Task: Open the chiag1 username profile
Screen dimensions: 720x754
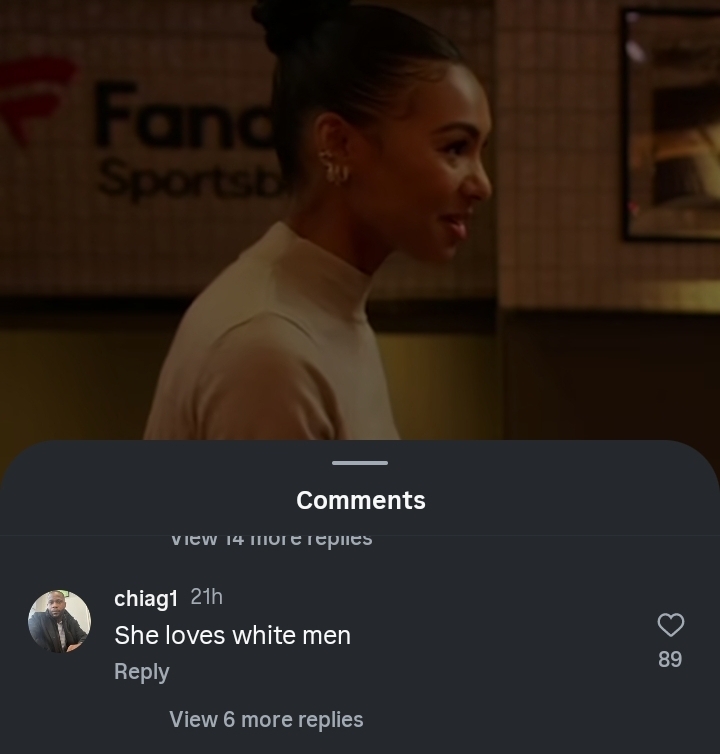Action: tap(146, 599)
